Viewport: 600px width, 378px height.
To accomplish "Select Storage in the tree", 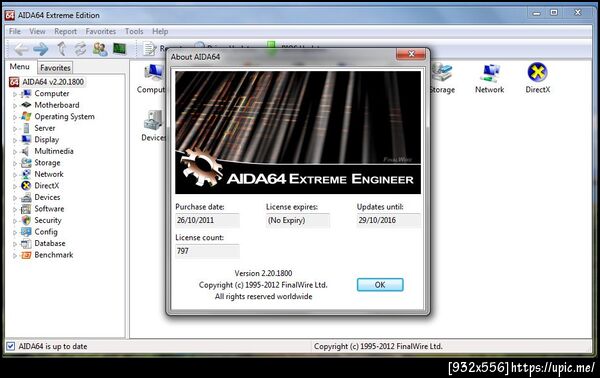I will [x=47, y=163].
